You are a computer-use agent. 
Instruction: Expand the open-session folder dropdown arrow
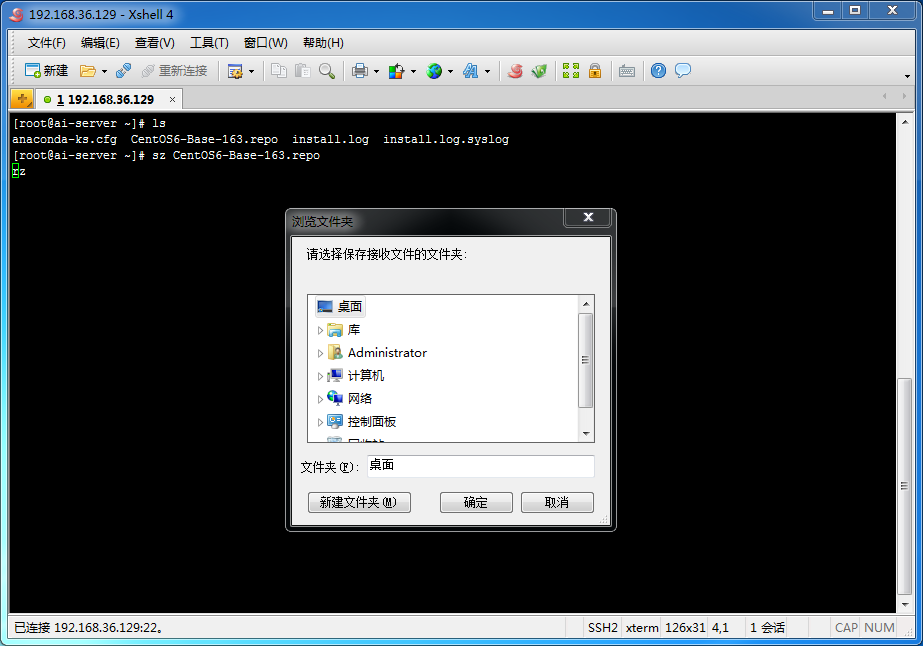(x=104, y=71)
